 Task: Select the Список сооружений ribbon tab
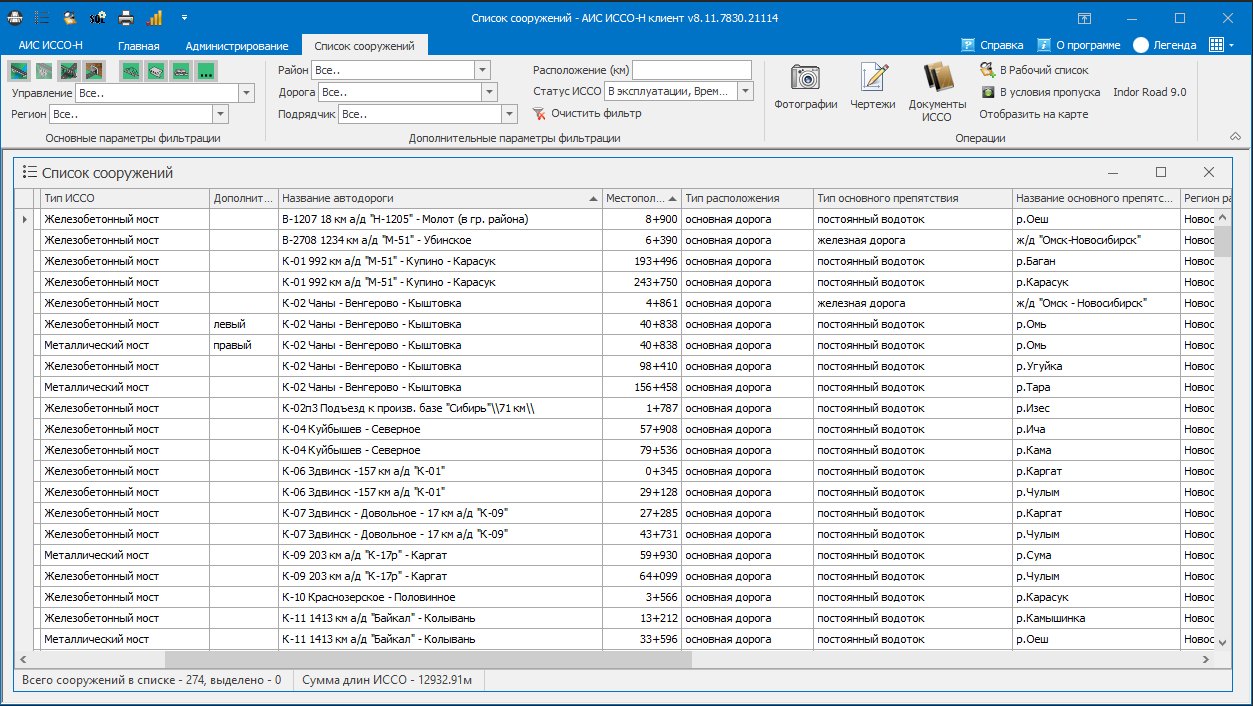click(364, 45)
